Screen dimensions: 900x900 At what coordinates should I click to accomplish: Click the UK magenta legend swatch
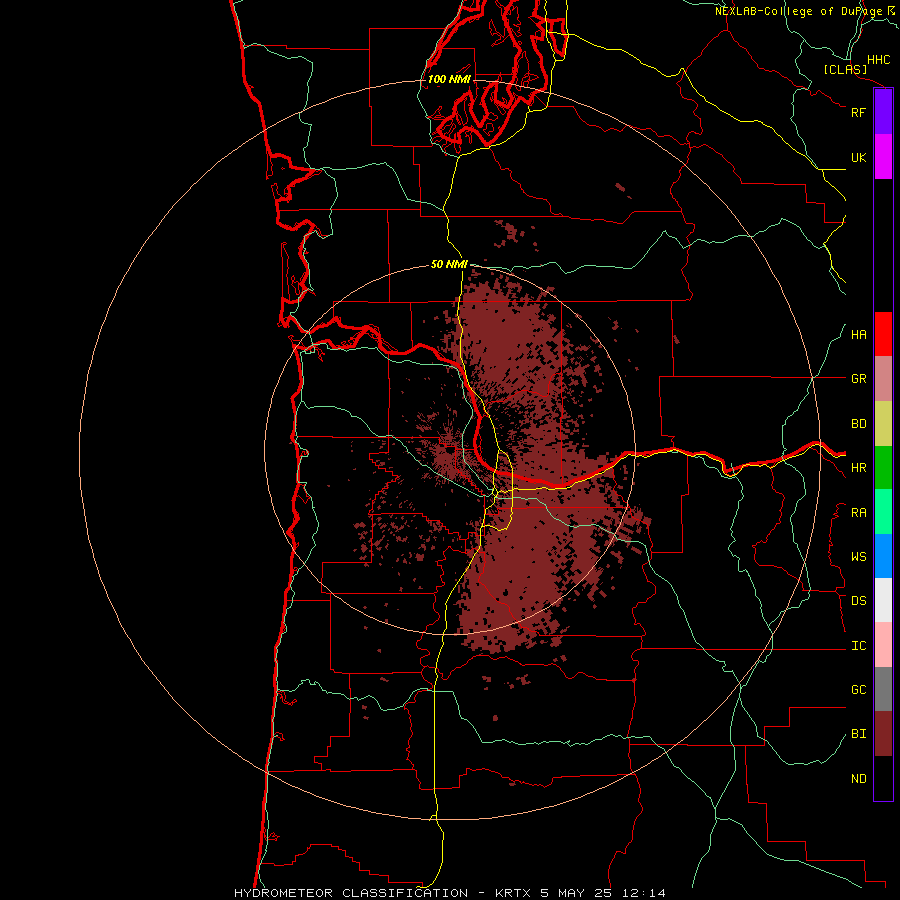883,157
